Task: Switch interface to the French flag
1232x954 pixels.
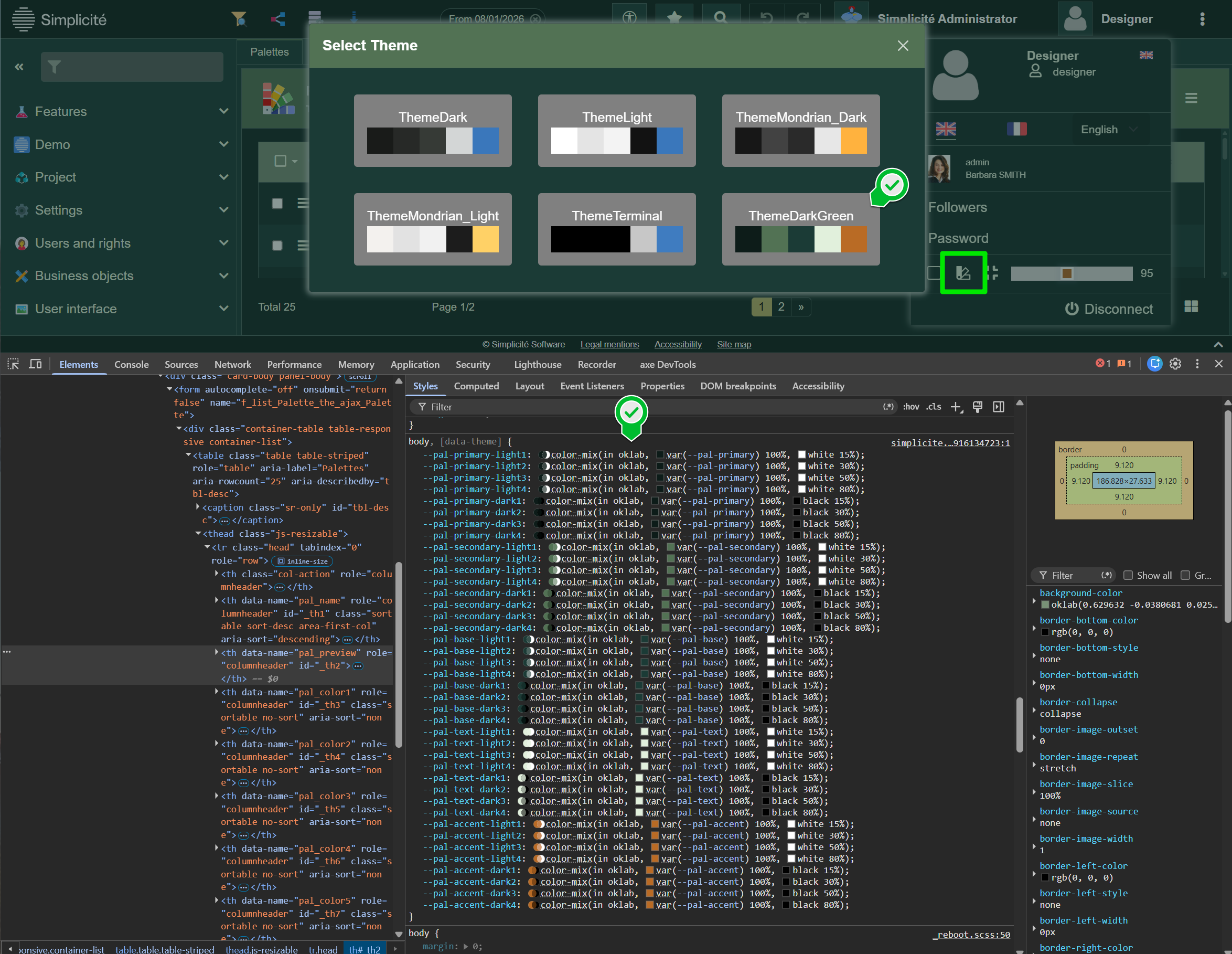Action: pos(1016,129)
